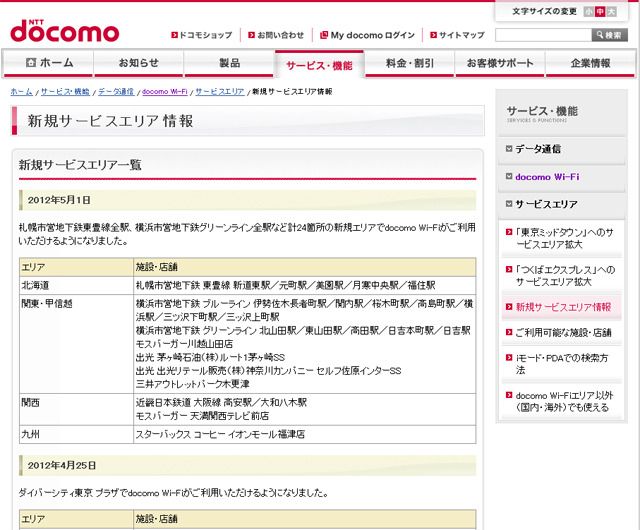Click 三井アウトレットパーク木更津 text
Screen dimensions: 640x530
[193, 384]
